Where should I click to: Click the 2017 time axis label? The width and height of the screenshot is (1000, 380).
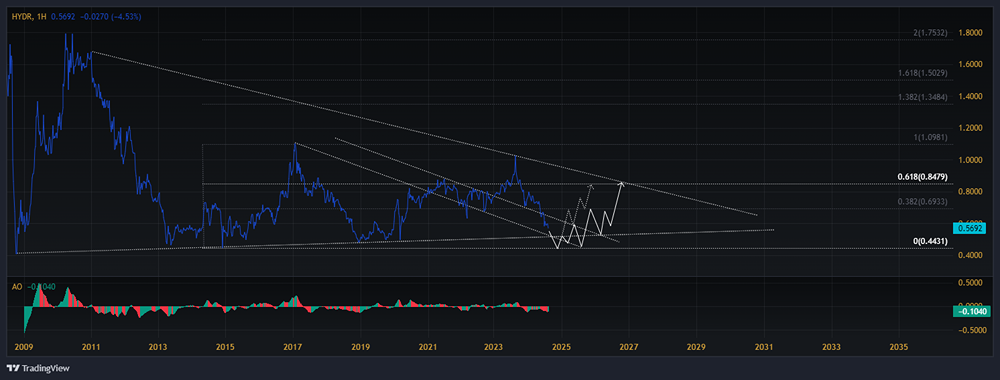pos(293,348)
